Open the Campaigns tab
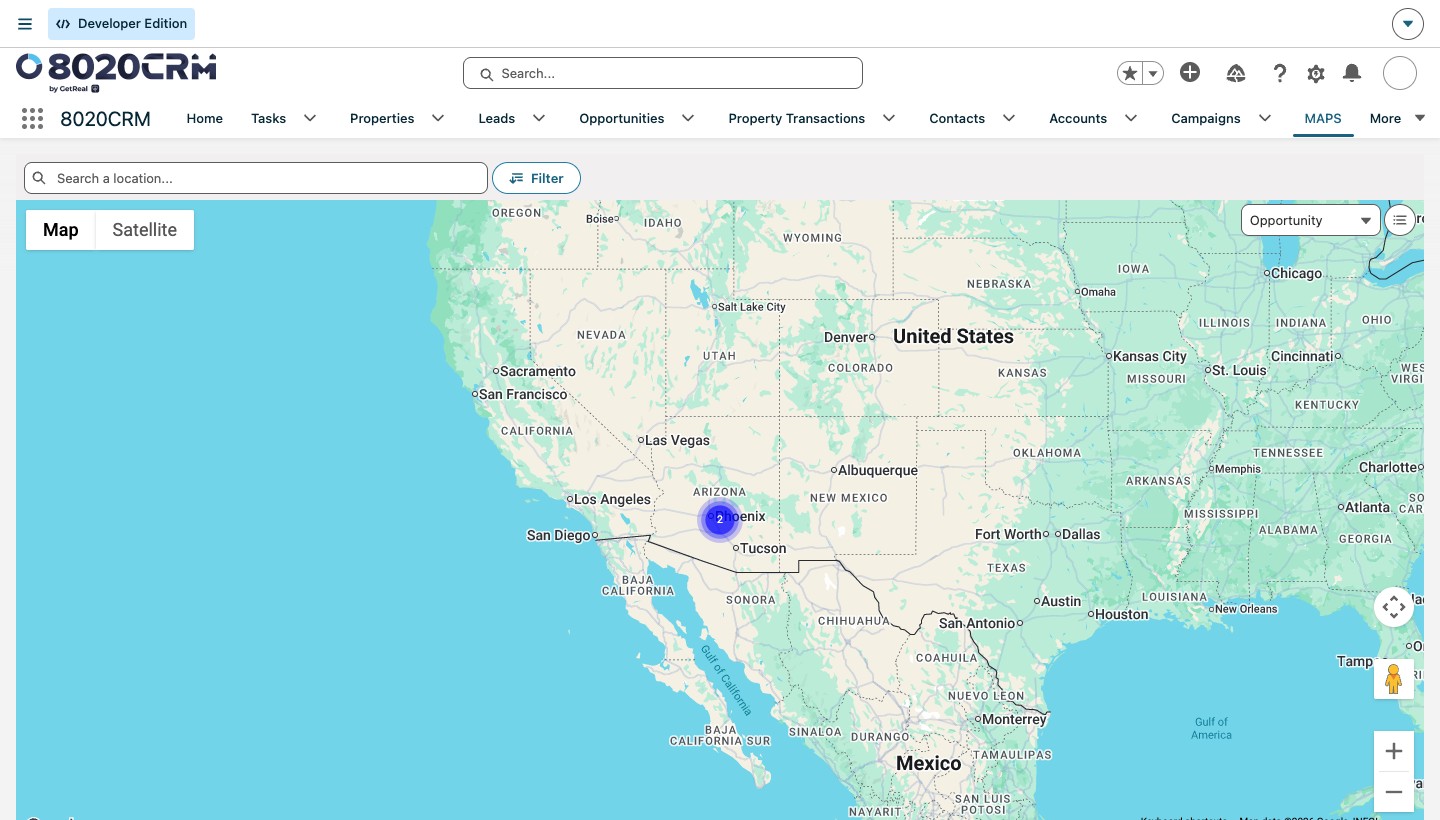 [x=1206, y=118]
